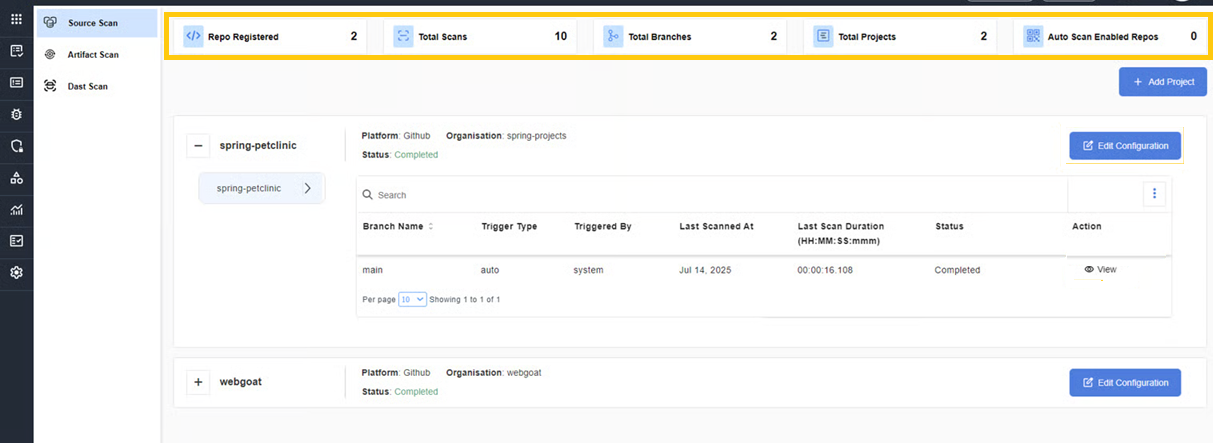Collapse the spring-petclinic project
Screen dimensions: 1213x443
tap(198, 146)
